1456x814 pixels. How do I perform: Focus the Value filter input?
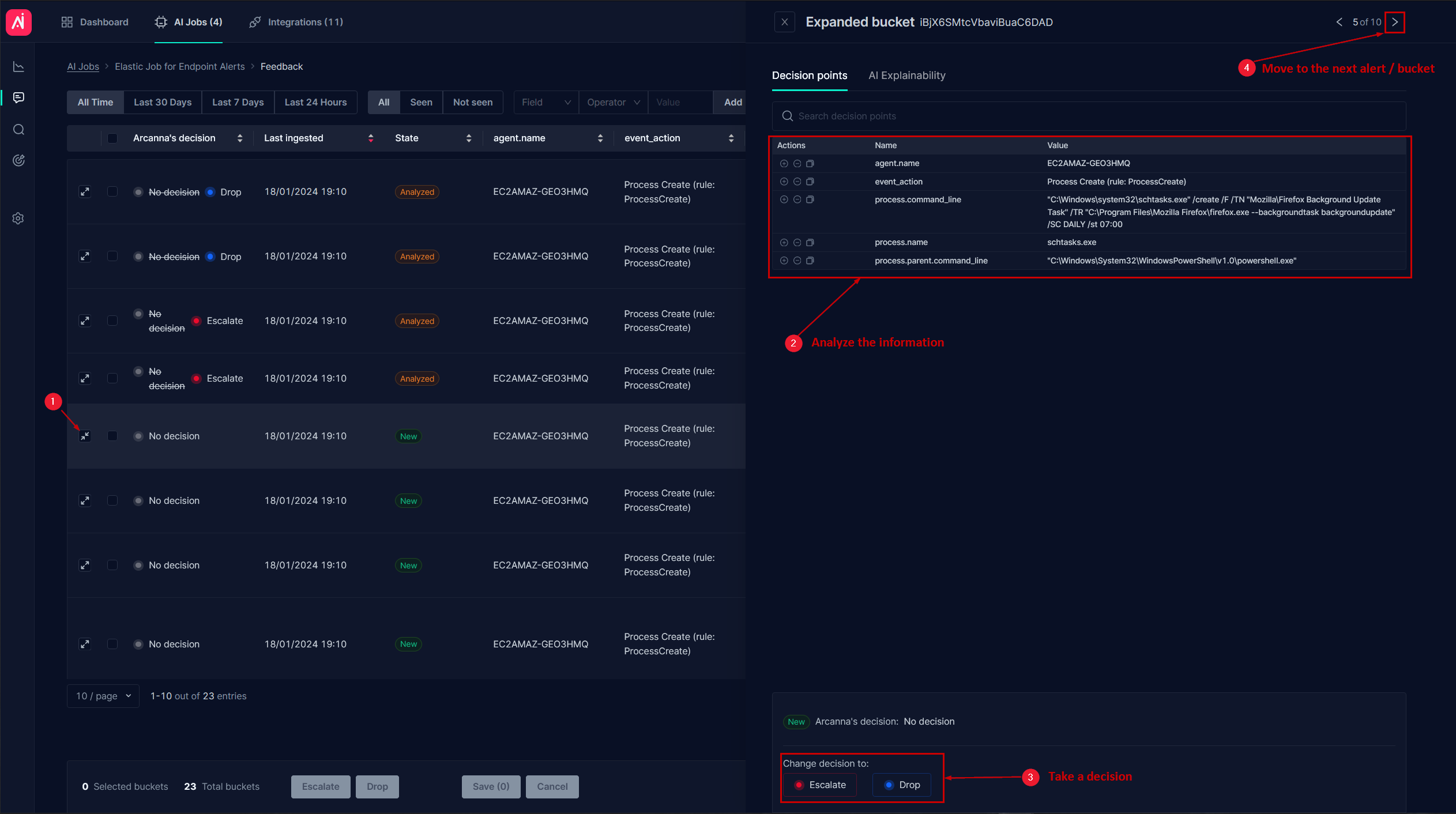point(680,102)
